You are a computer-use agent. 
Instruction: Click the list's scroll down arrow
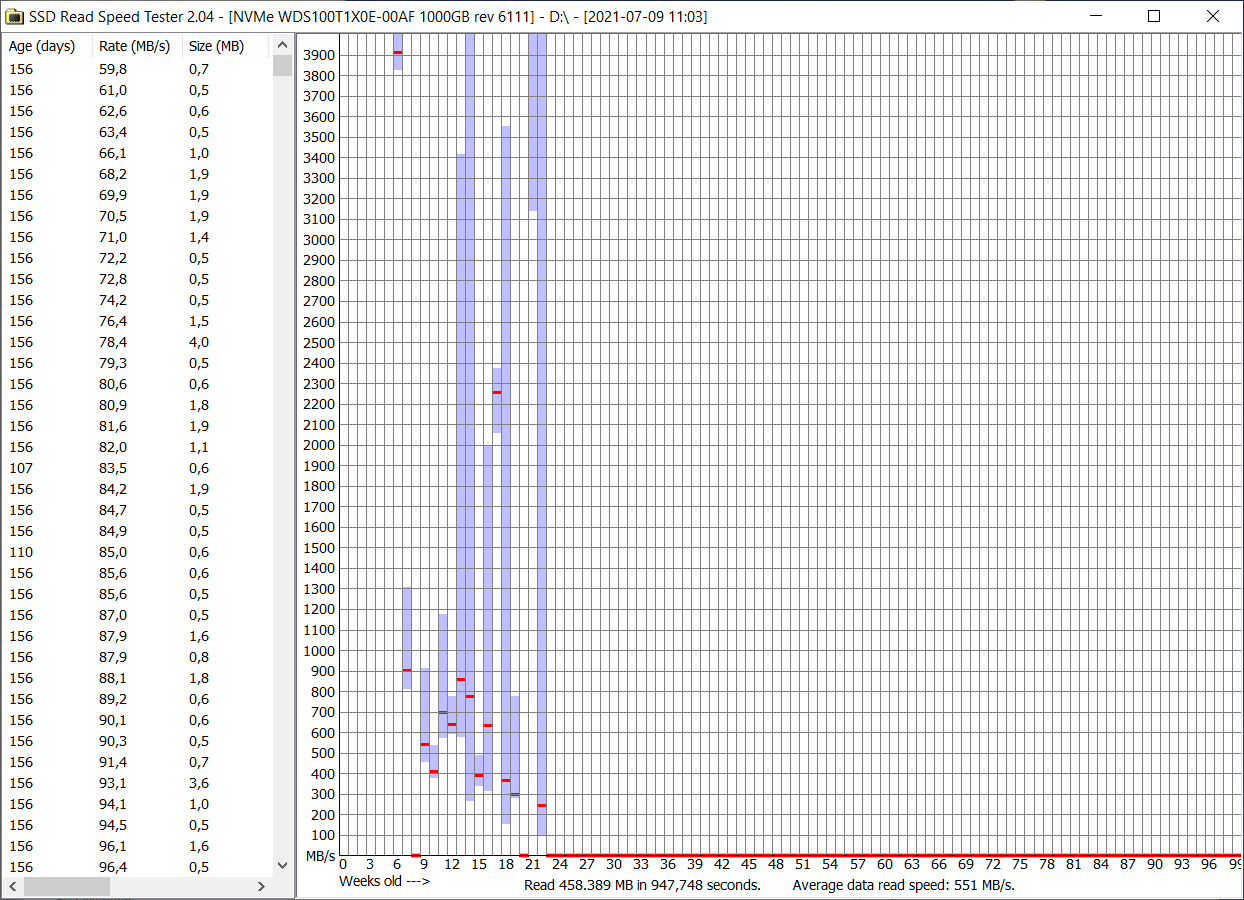[282, 866]
